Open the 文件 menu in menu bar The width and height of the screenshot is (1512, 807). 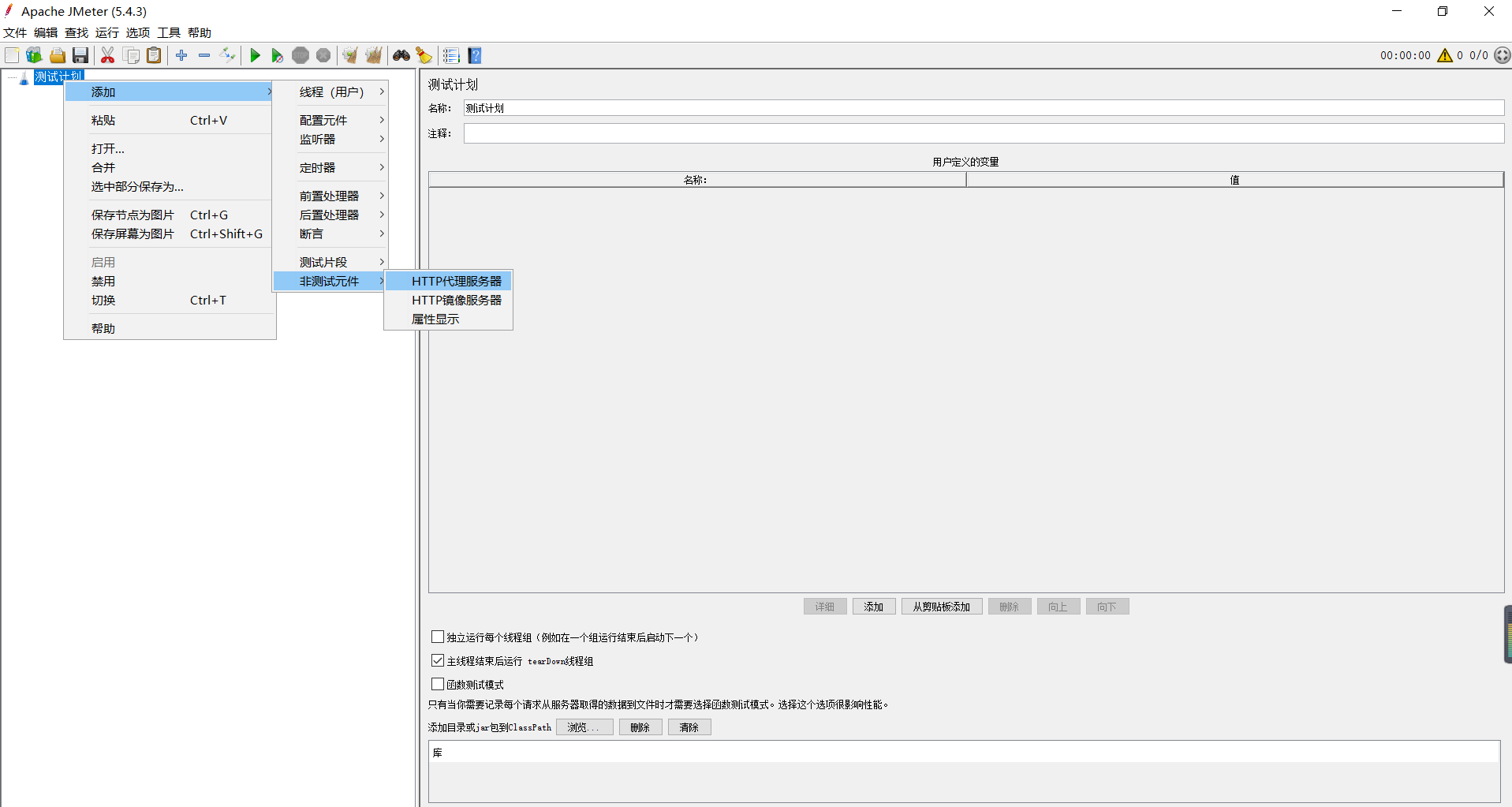pos(15,32)
